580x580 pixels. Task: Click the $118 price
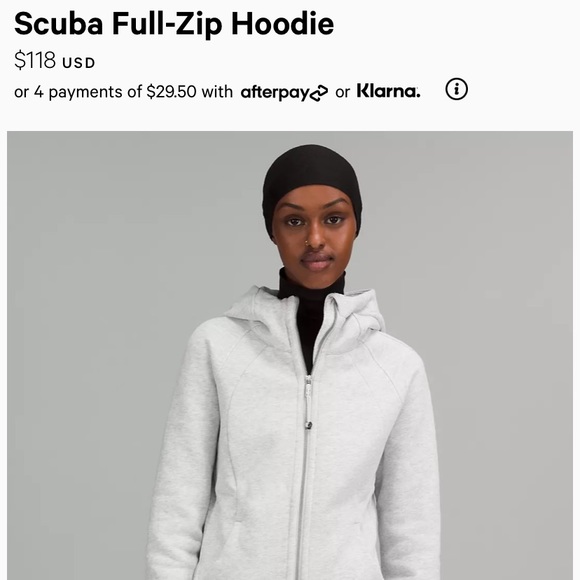[35, 60]
